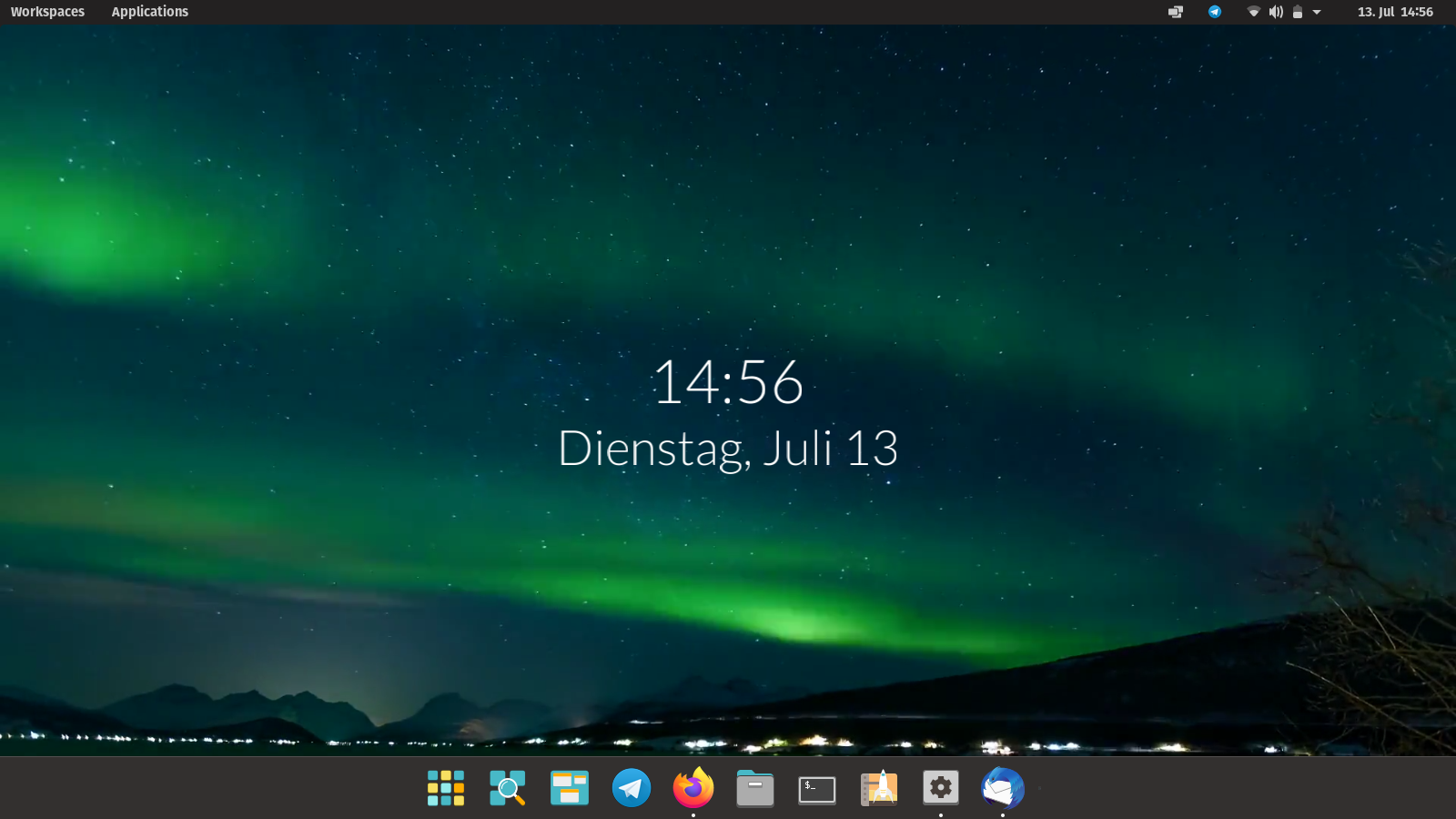Open the file manager from the dock
Viewport: 1456px width, 819px height.
point(754,788)
